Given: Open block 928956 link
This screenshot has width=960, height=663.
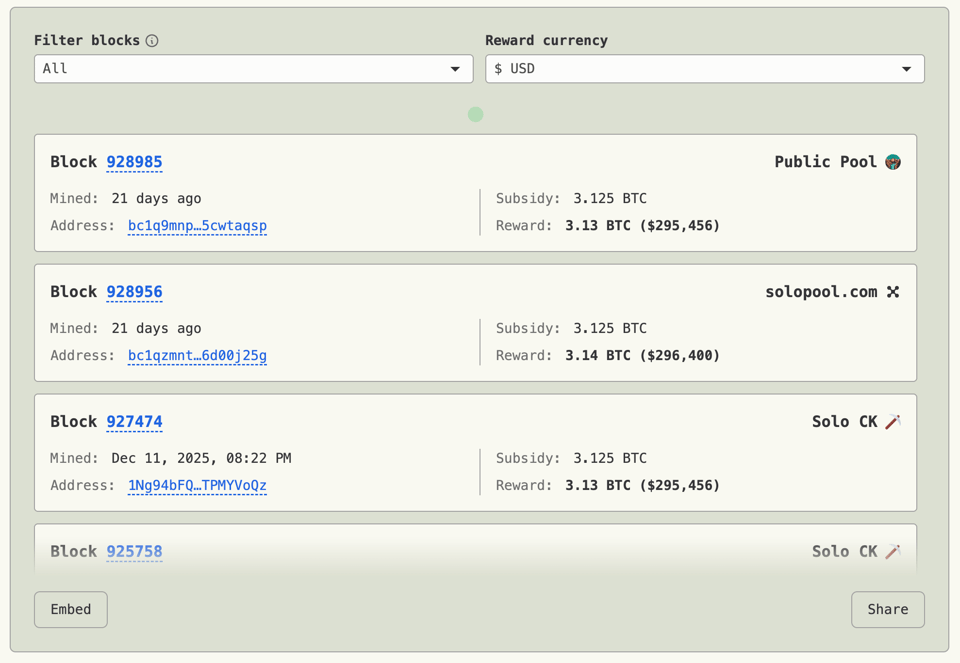Looking at the screenshot, I should (x=134, y=292).
